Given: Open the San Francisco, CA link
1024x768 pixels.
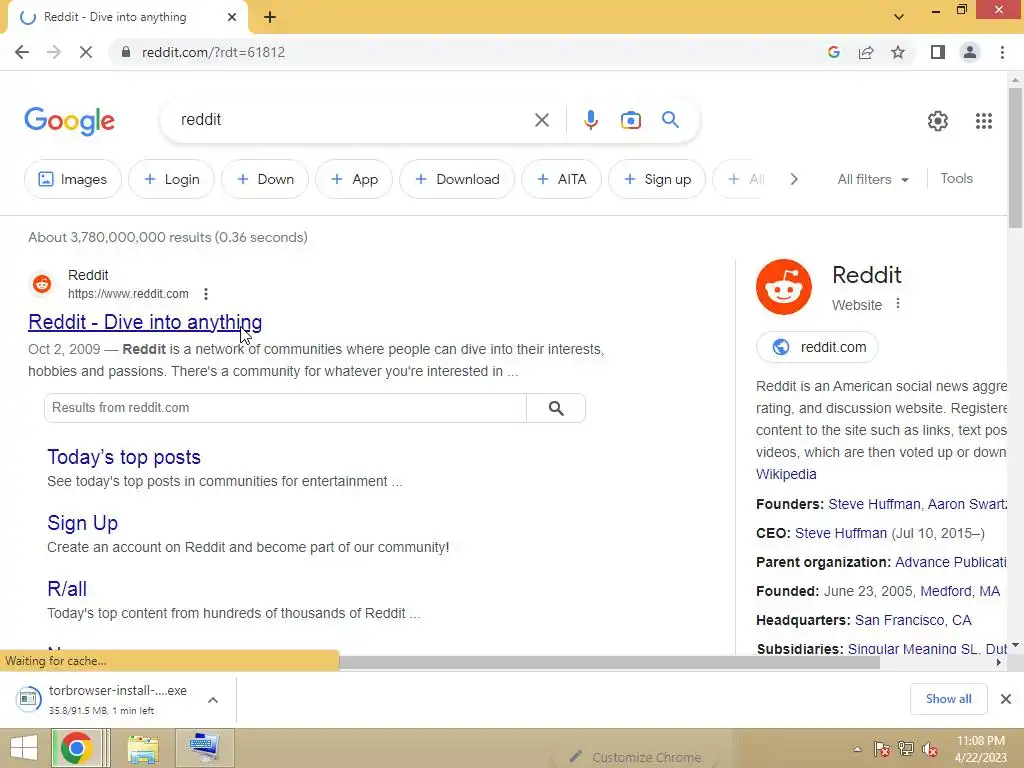Looking at the screenshot, I should click(913, 620).
